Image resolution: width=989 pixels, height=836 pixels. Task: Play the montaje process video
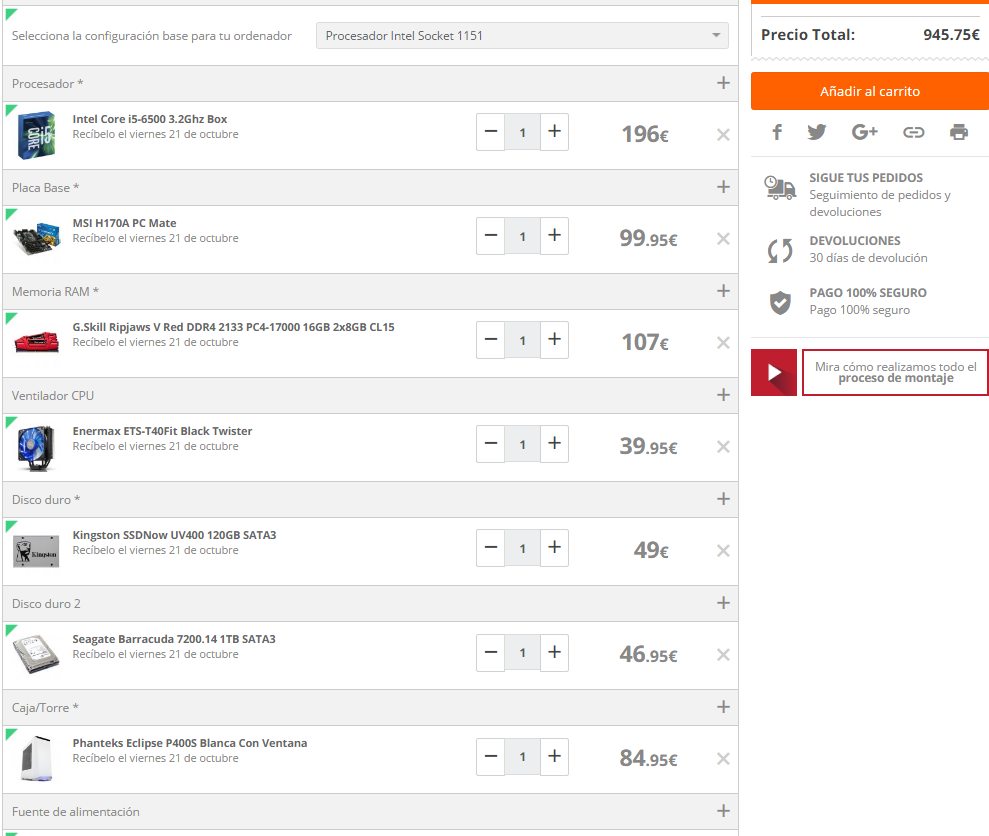tap(774, 372)
